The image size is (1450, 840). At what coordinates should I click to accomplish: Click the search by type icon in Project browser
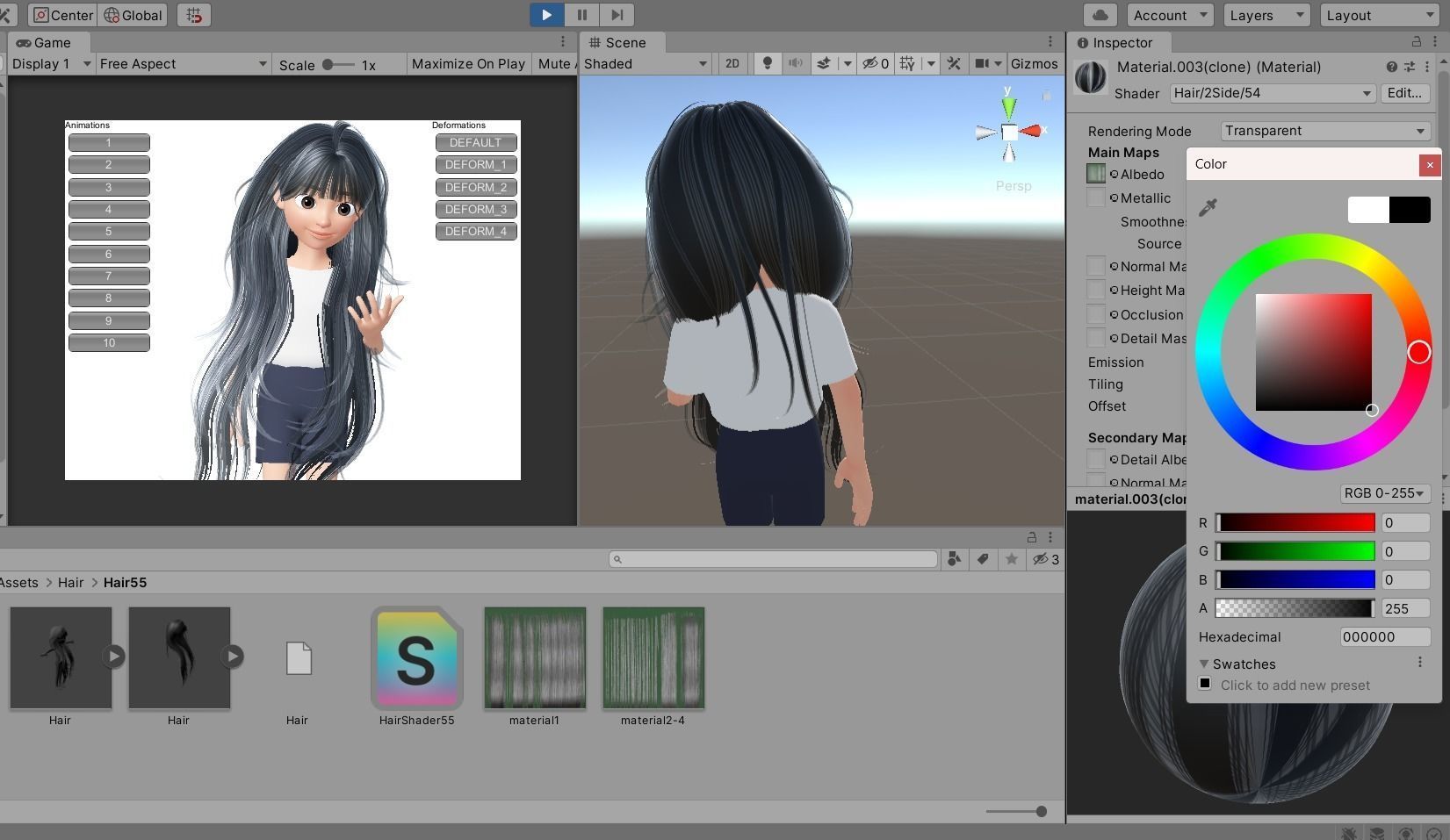click(954, 559)
